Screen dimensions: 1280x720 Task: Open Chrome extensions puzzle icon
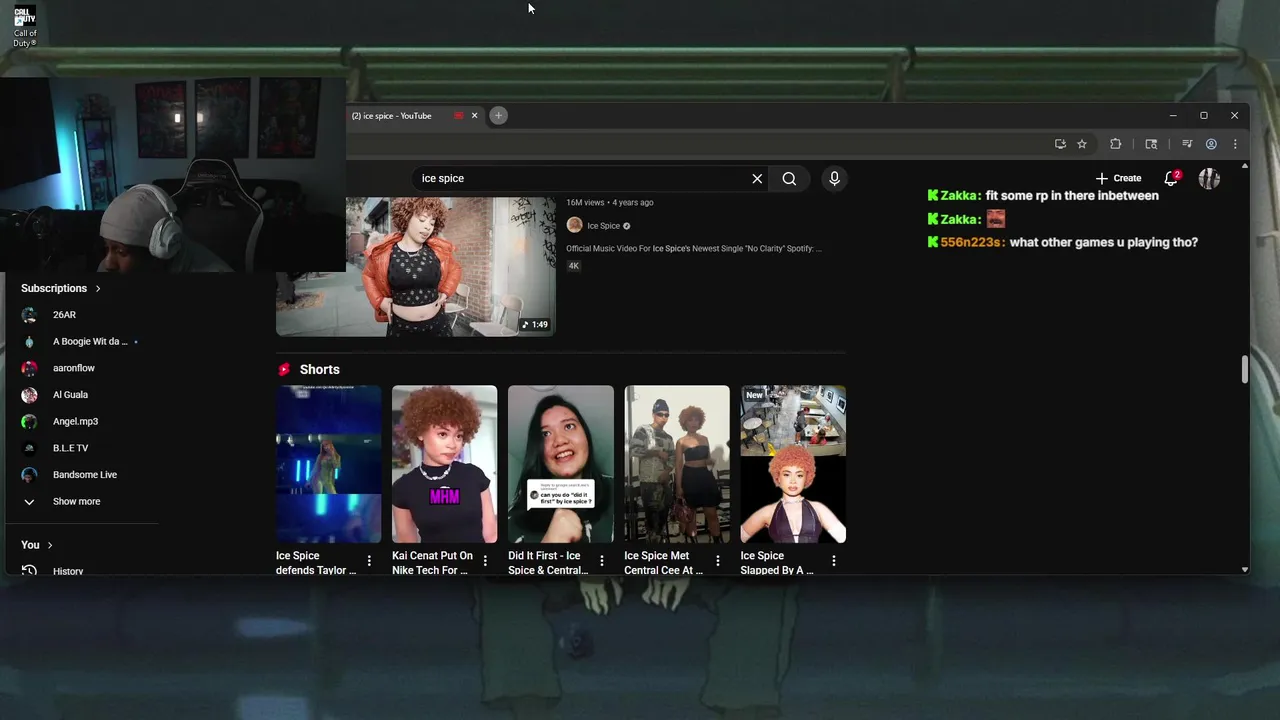tap(1115, 144)
